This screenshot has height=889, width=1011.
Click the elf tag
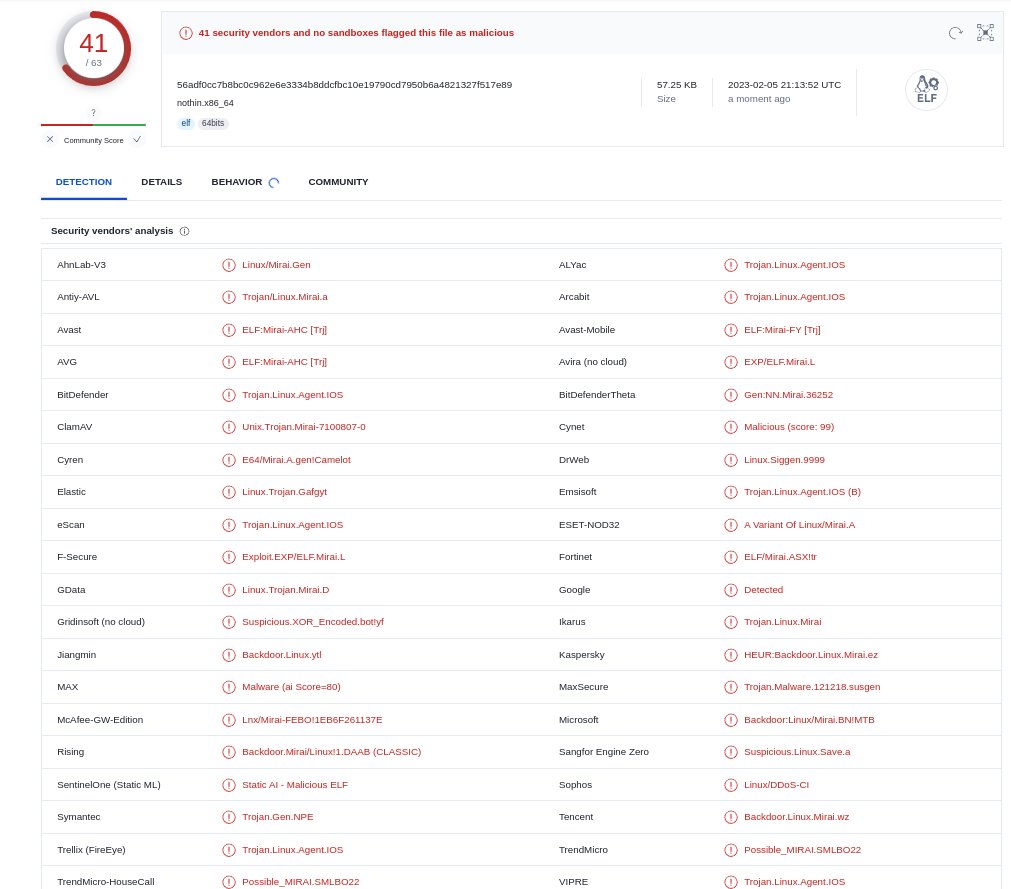click(186, 123)
